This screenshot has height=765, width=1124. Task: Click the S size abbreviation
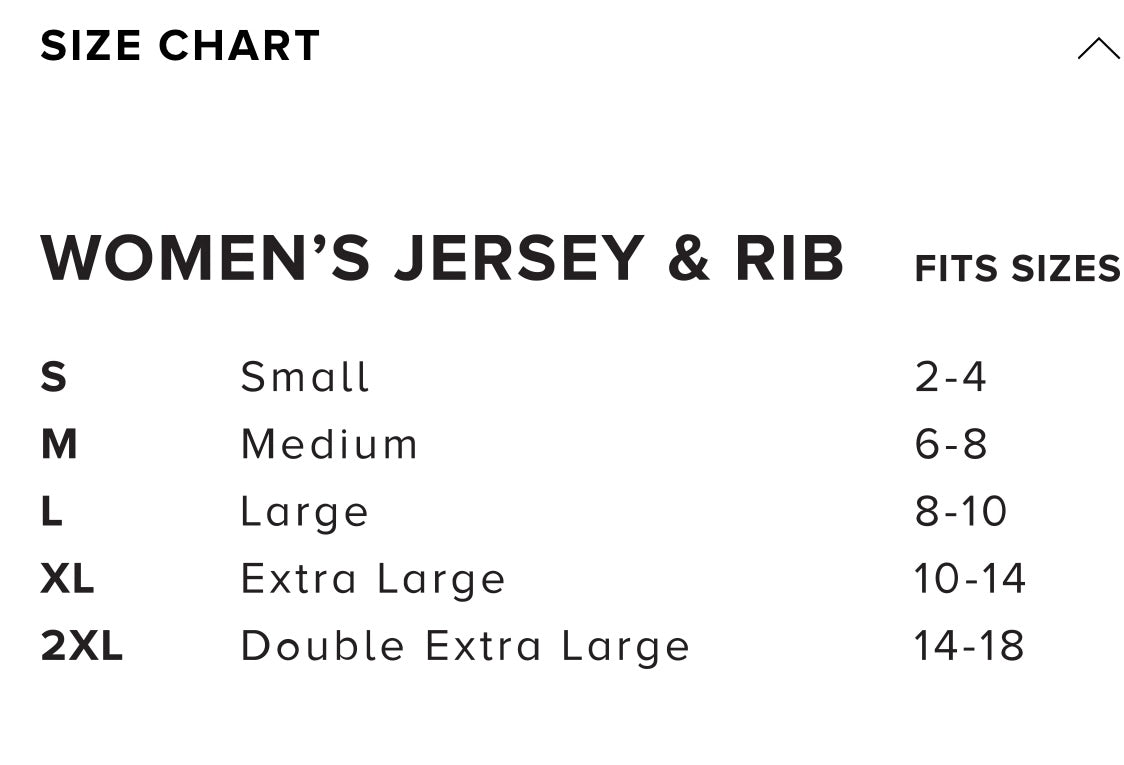54,378
